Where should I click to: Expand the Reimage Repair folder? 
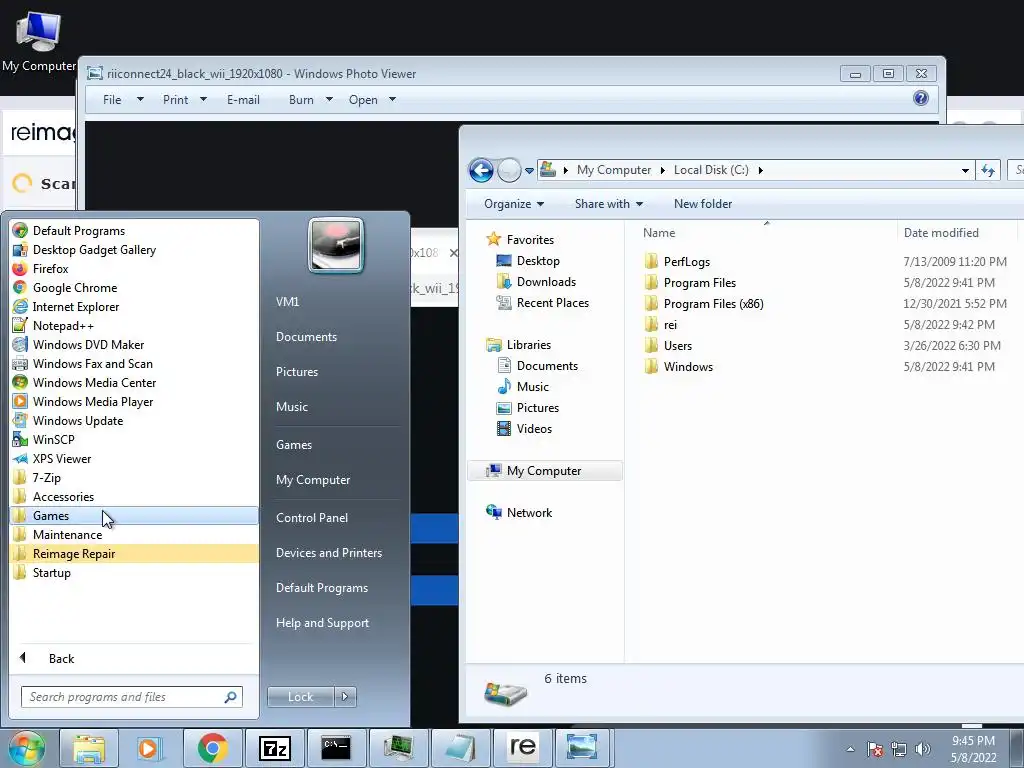point(134,553)
